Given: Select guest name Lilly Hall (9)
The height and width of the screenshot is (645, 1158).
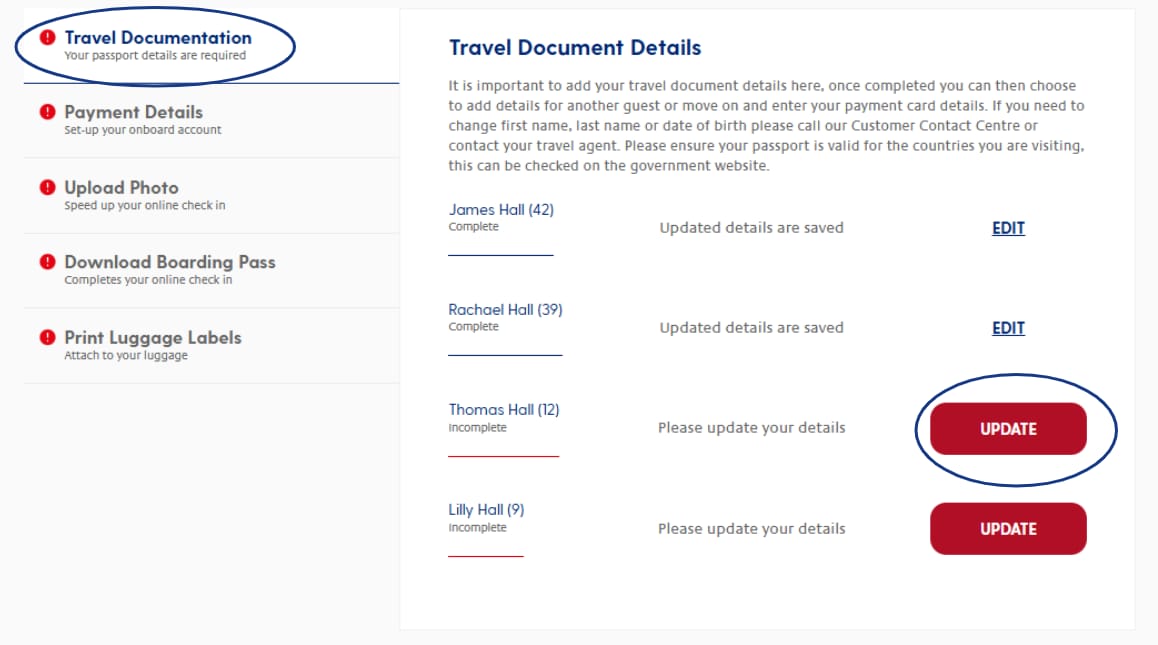Looking at the screenshot, I should click(x=486, y=510).
